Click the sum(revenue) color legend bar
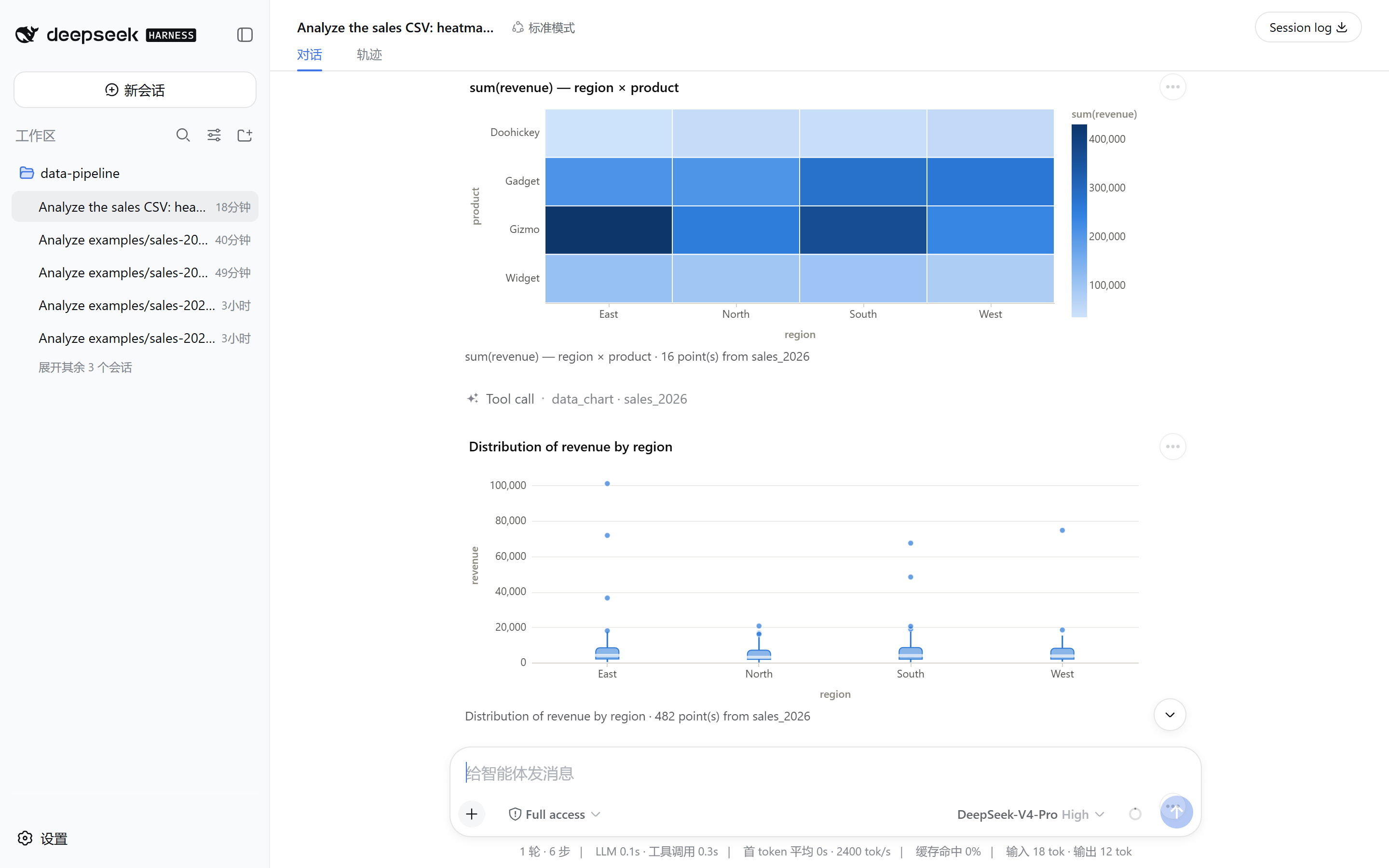Screen dimensions: 1389x868 [1079, 221]
